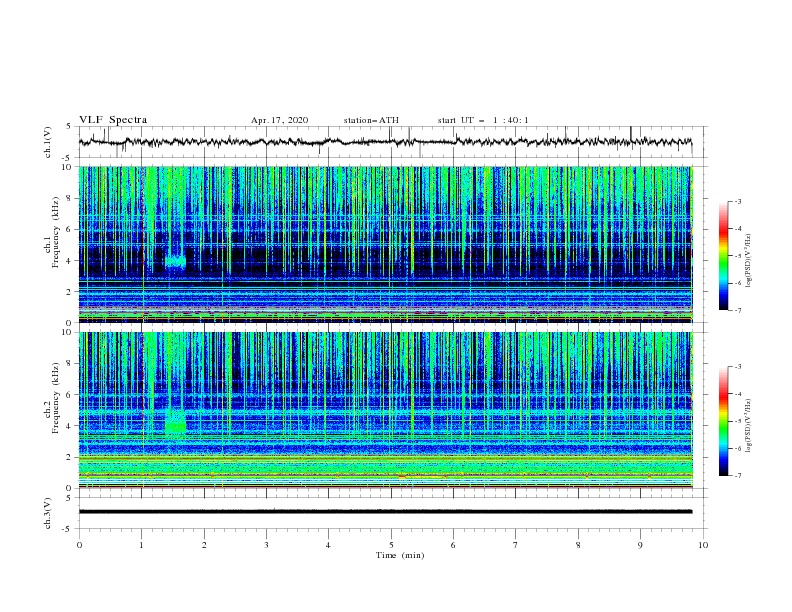Viewport: 792px width, 612px height.
Task: Click the time axis tick label '3'
Action: [x=266, y=545]
